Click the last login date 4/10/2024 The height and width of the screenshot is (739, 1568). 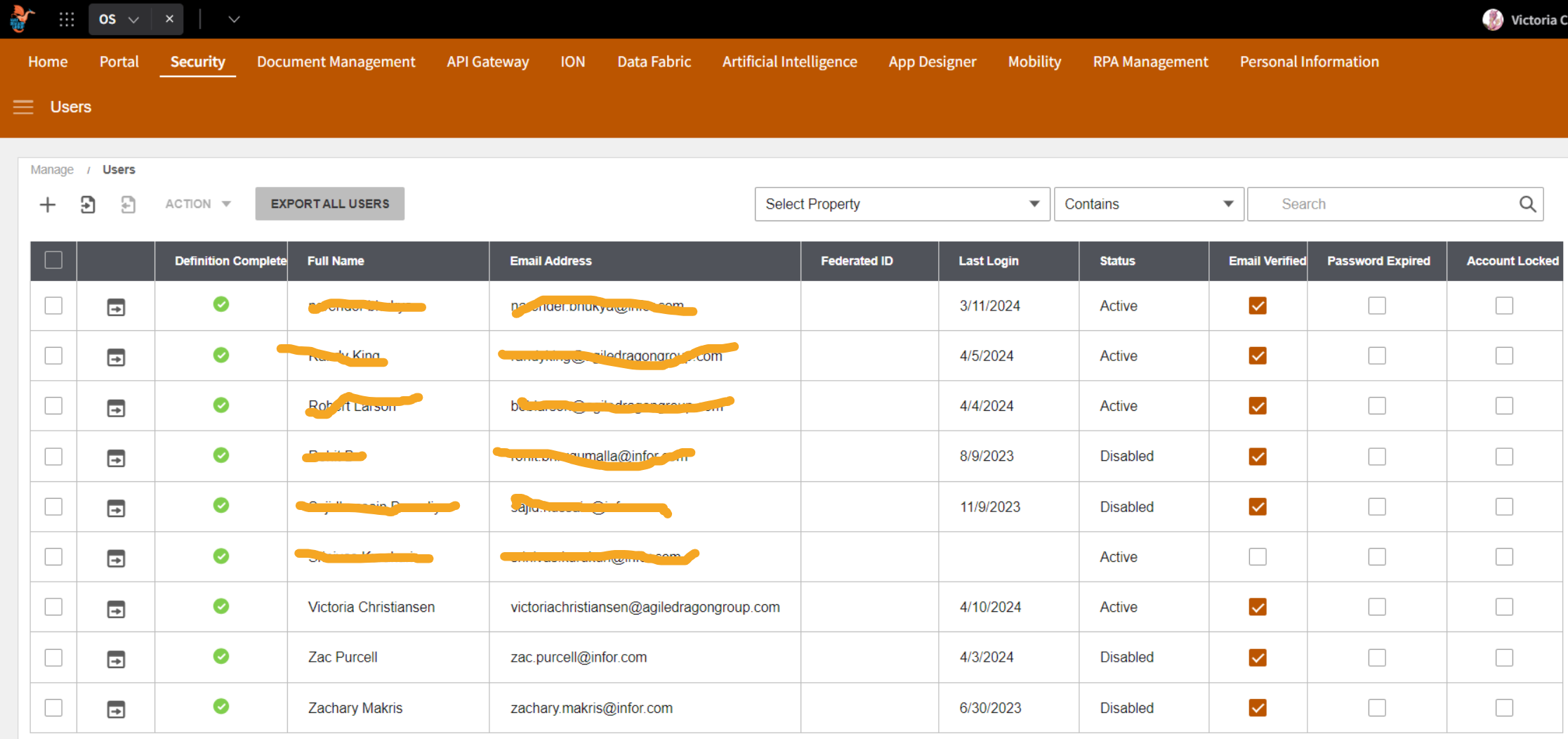[x=991, y=607]
